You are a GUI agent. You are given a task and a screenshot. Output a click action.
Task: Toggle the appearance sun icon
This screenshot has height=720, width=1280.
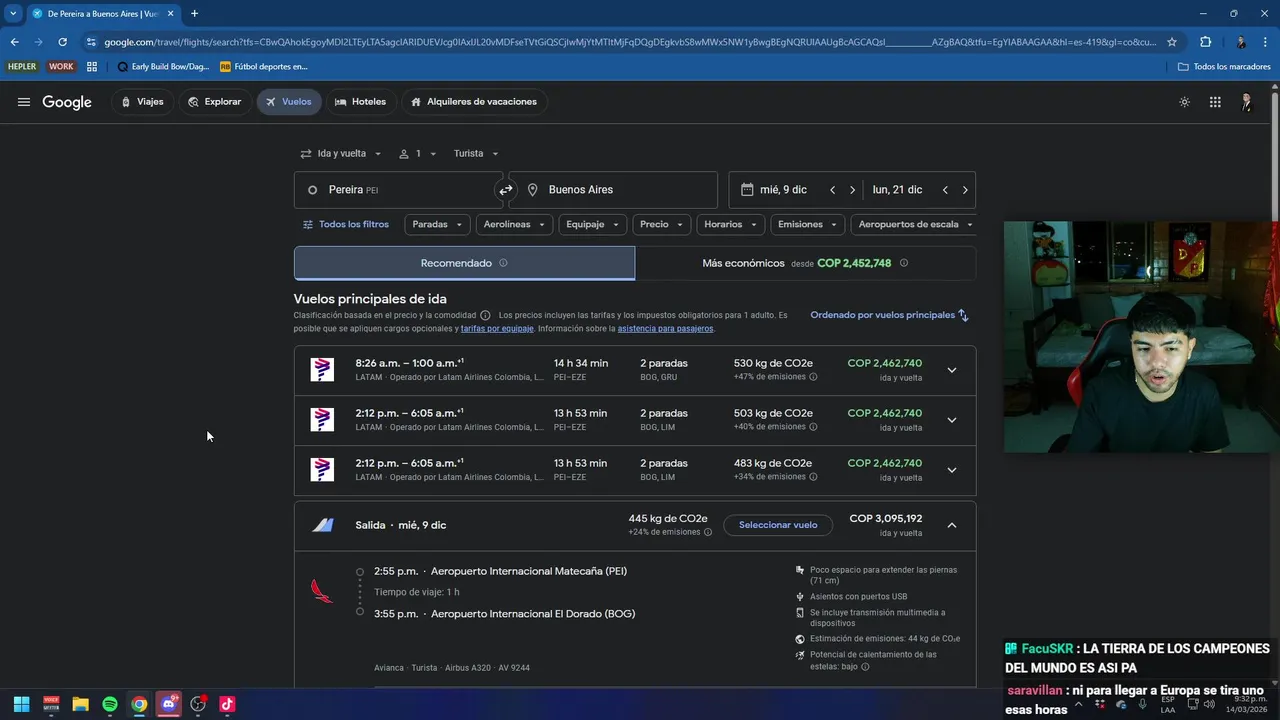[1185, 102]
